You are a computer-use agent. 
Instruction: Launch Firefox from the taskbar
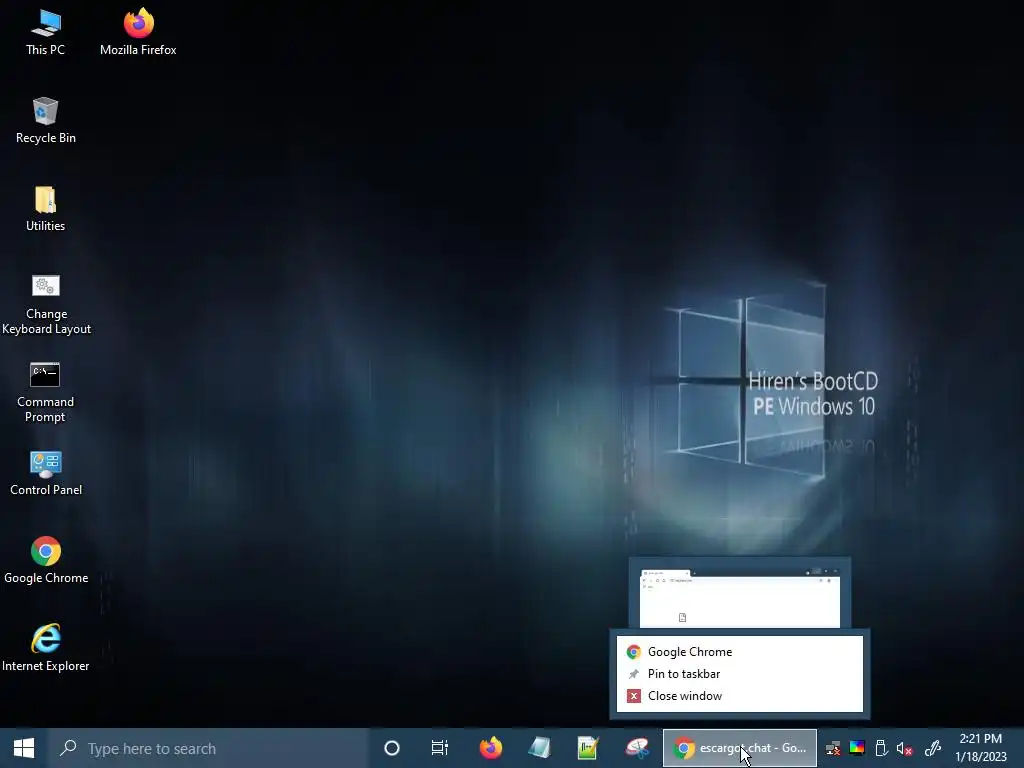coord(490,748)
